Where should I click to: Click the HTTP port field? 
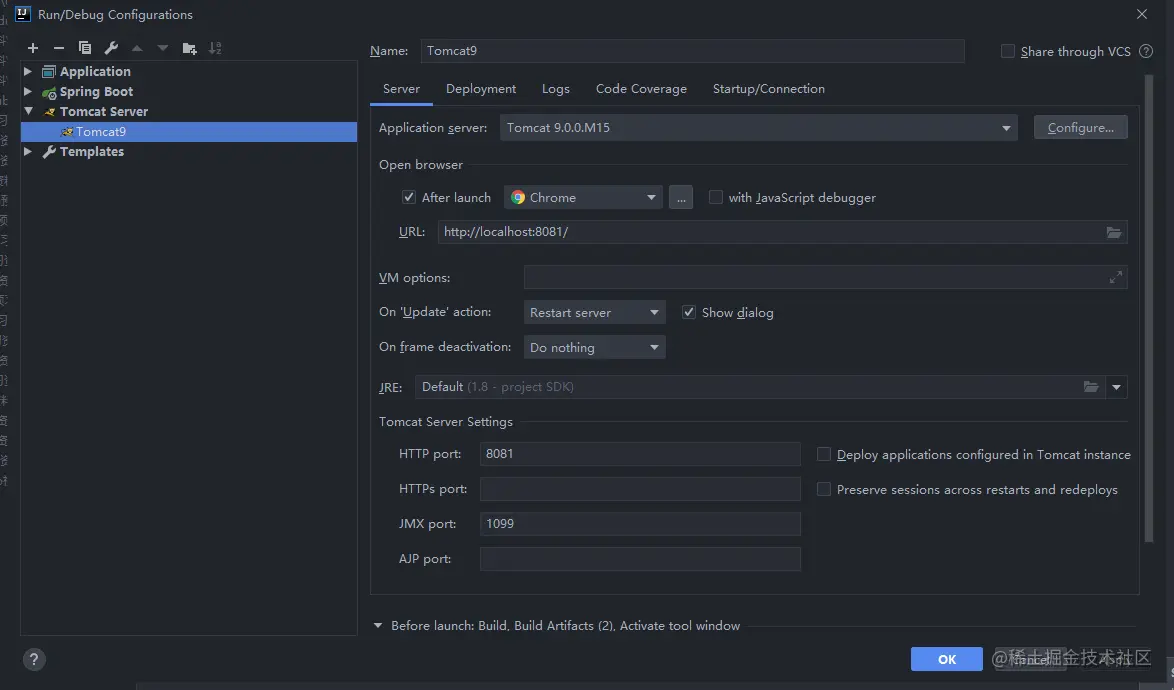[640, 454]
